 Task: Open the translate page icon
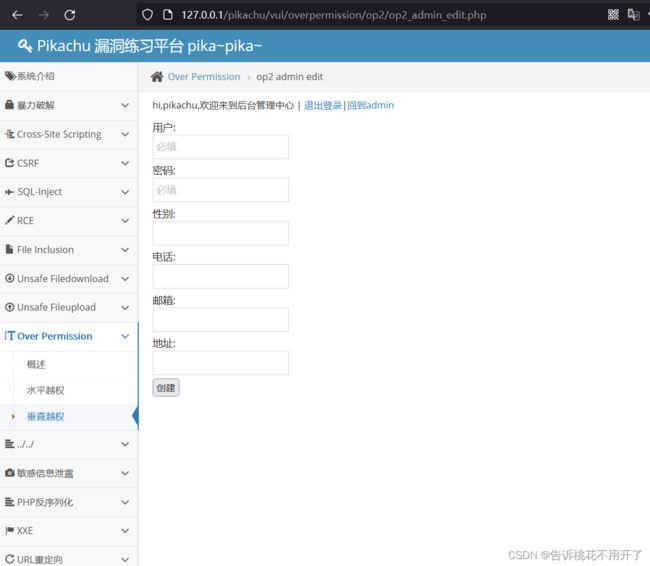[x=633, y=15]
